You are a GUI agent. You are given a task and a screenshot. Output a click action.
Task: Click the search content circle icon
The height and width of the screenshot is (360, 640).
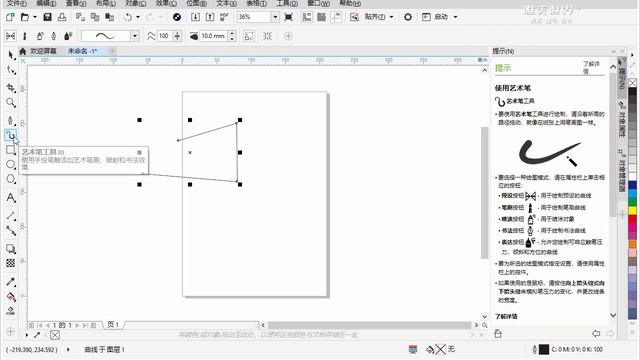coord(177,17)
